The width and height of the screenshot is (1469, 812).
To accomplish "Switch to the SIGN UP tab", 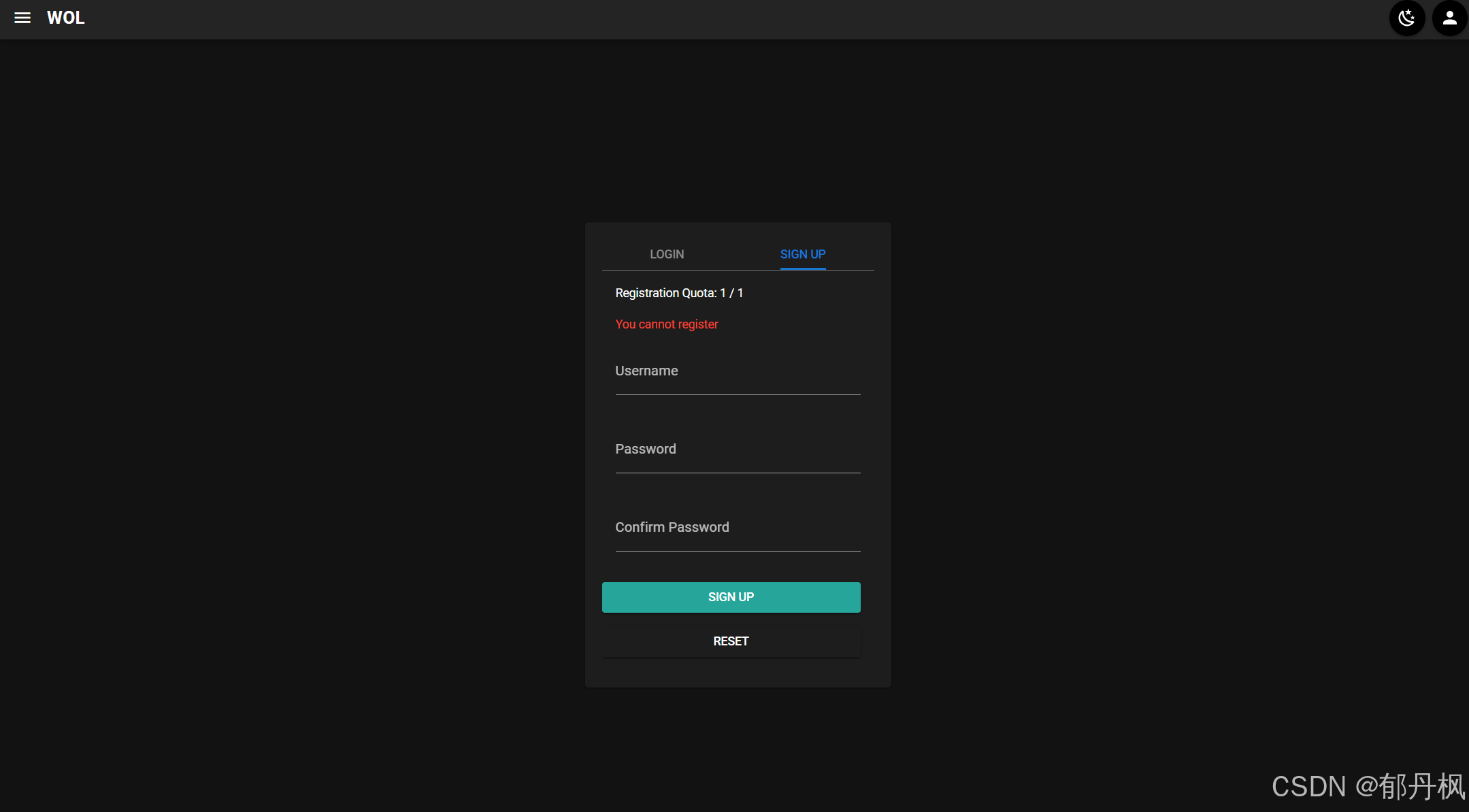I will point(803,254).
